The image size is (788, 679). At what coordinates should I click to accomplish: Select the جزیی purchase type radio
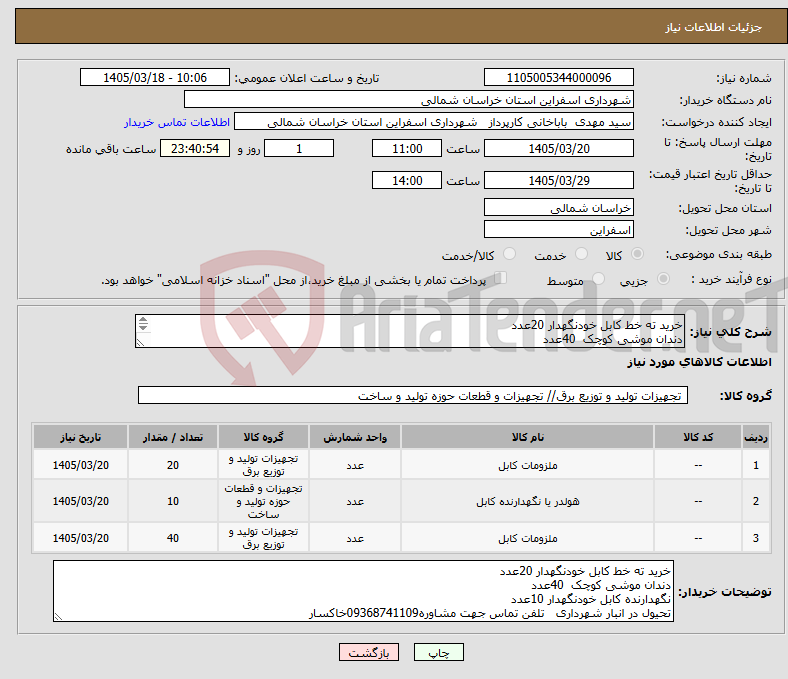point(663,279)
